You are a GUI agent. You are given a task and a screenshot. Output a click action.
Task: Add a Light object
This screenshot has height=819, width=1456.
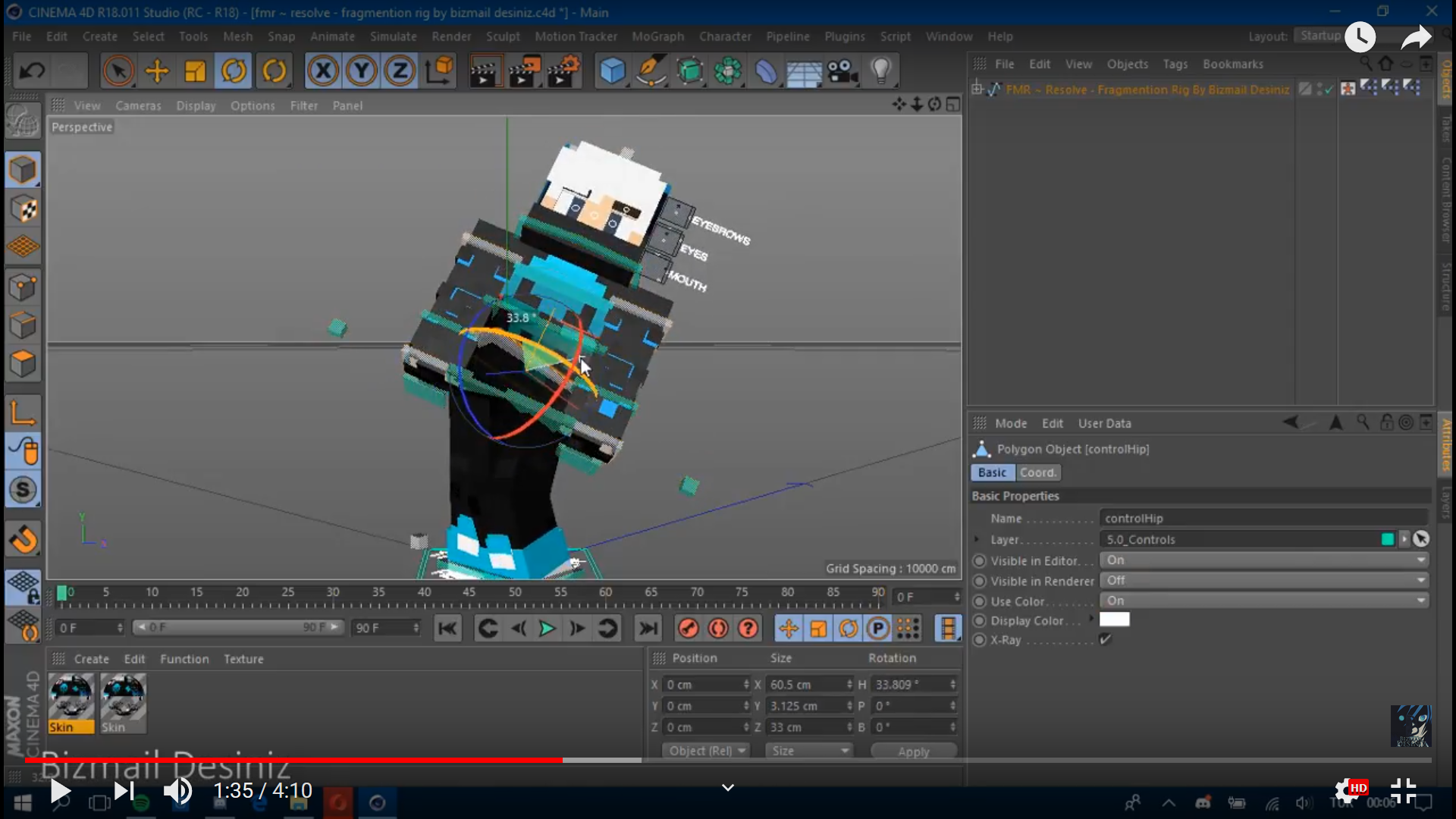point(880,71)
